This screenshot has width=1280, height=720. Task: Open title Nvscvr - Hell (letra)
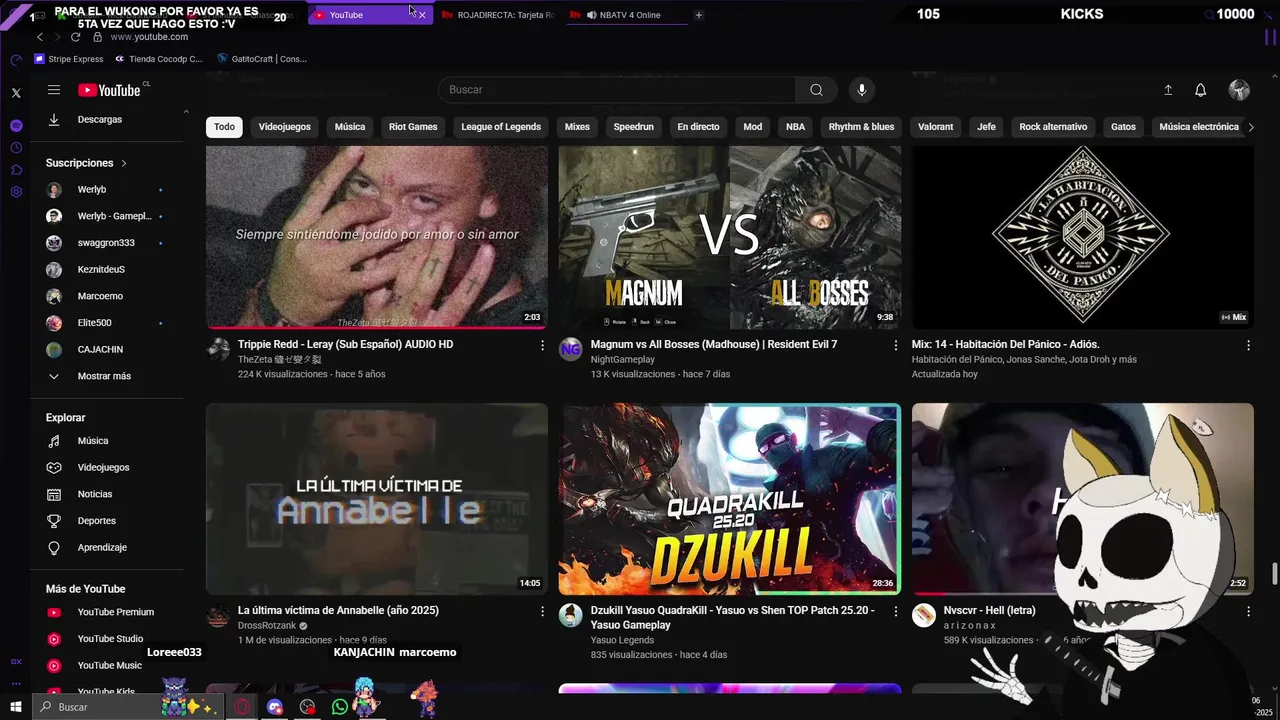990,611
